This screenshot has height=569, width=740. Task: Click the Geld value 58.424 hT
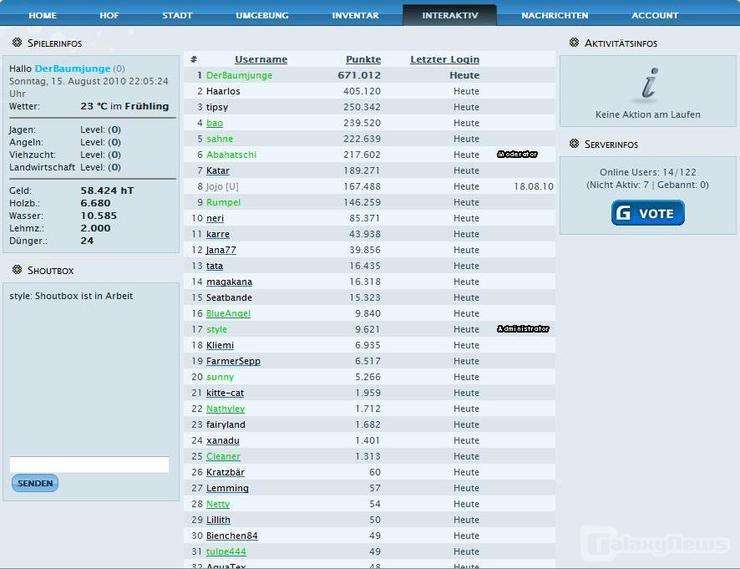point(107,191)
